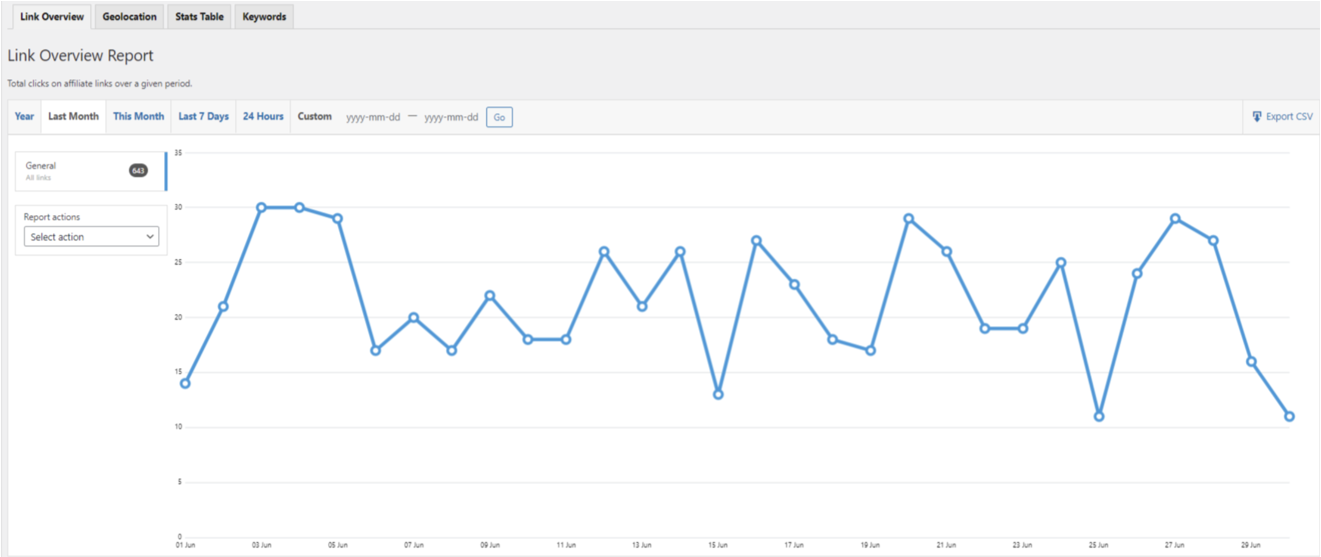Select the This Month period filter
Image resolution: width=1321 pixels, height=557 pixels.
point(138,116)
